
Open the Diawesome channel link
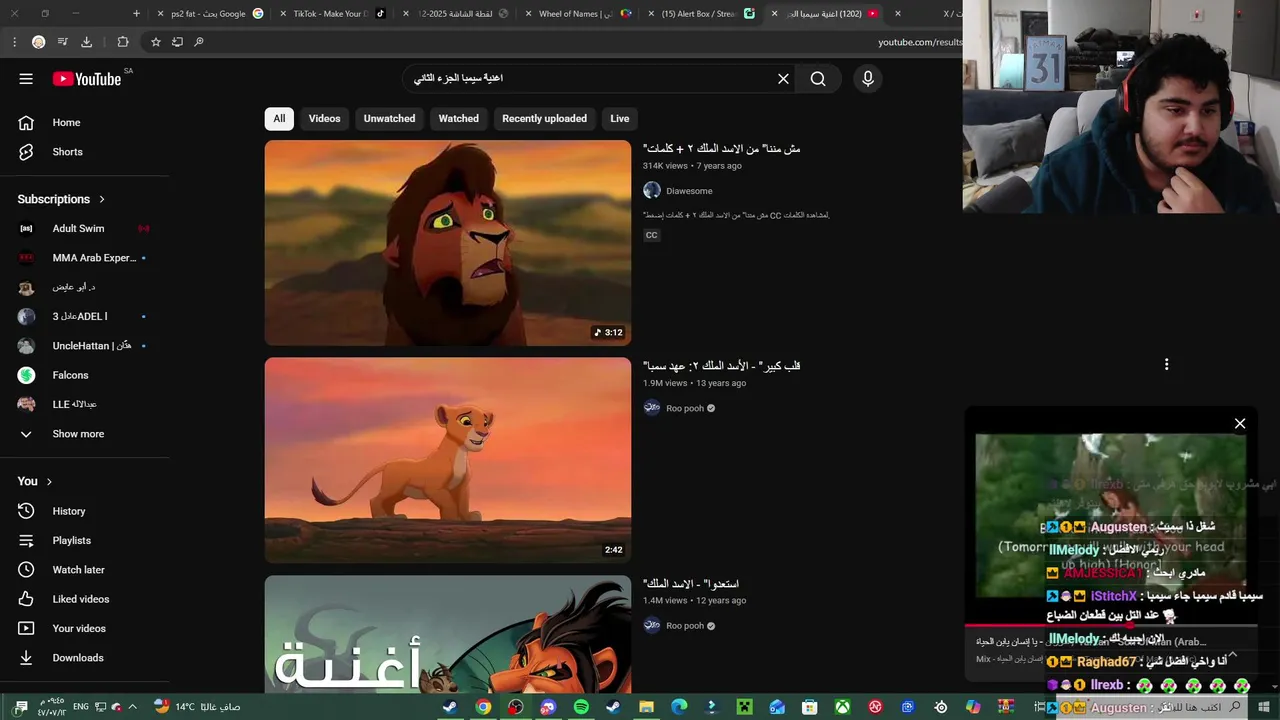[x=689, y=191]
